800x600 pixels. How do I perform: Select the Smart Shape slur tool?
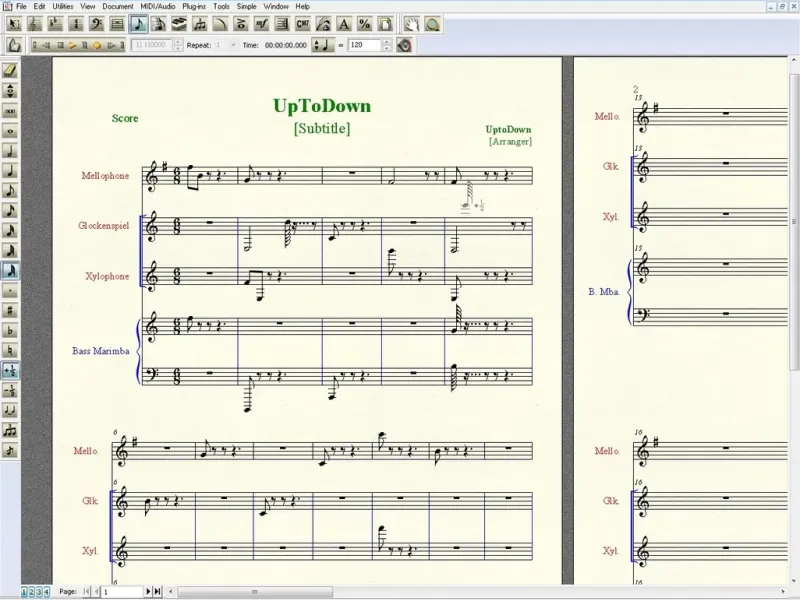[x=220, y=24]
